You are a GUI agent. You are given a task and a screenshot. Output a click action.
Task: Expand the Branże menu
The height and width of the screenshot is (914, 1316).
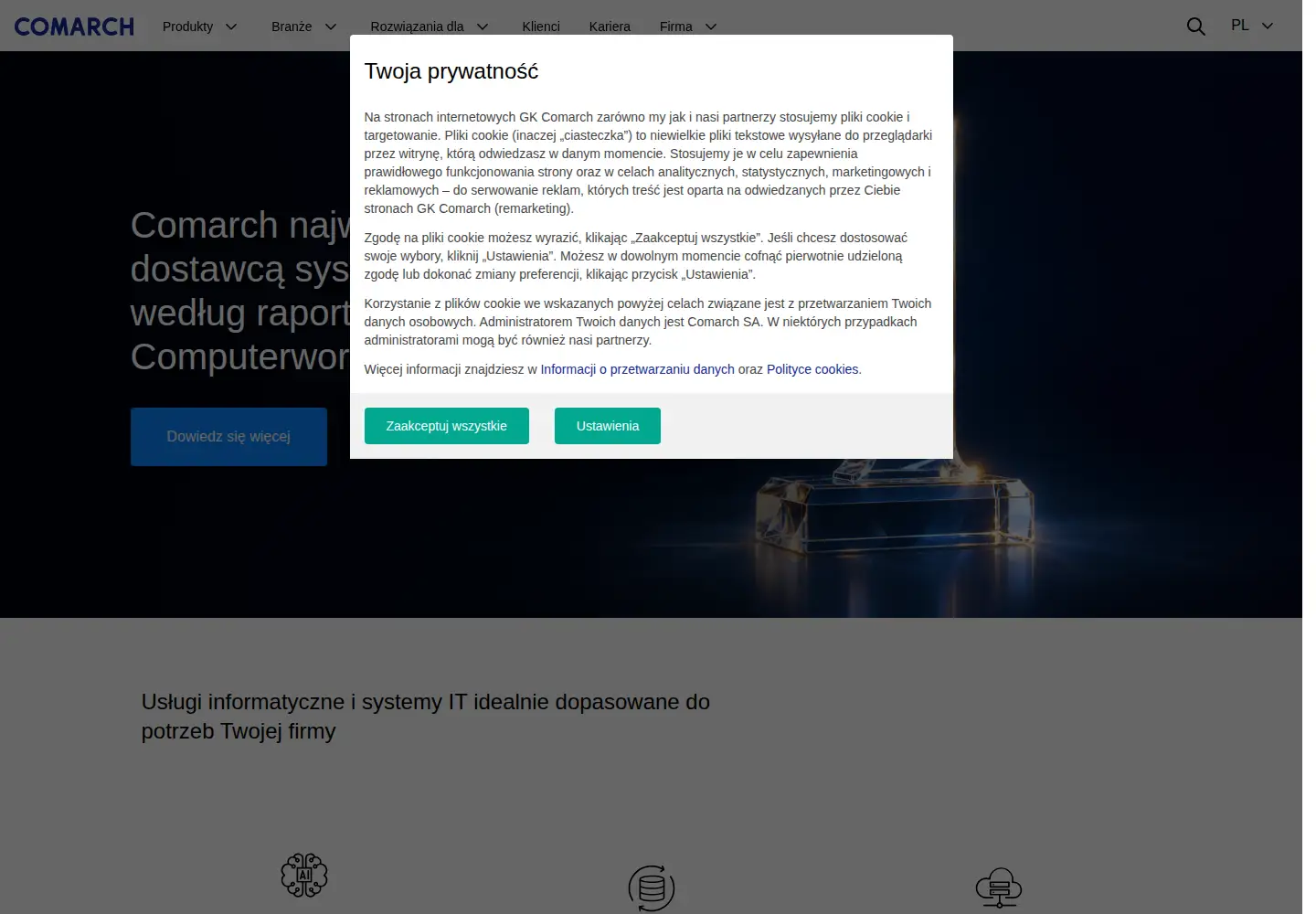click(x=303, y=27)
